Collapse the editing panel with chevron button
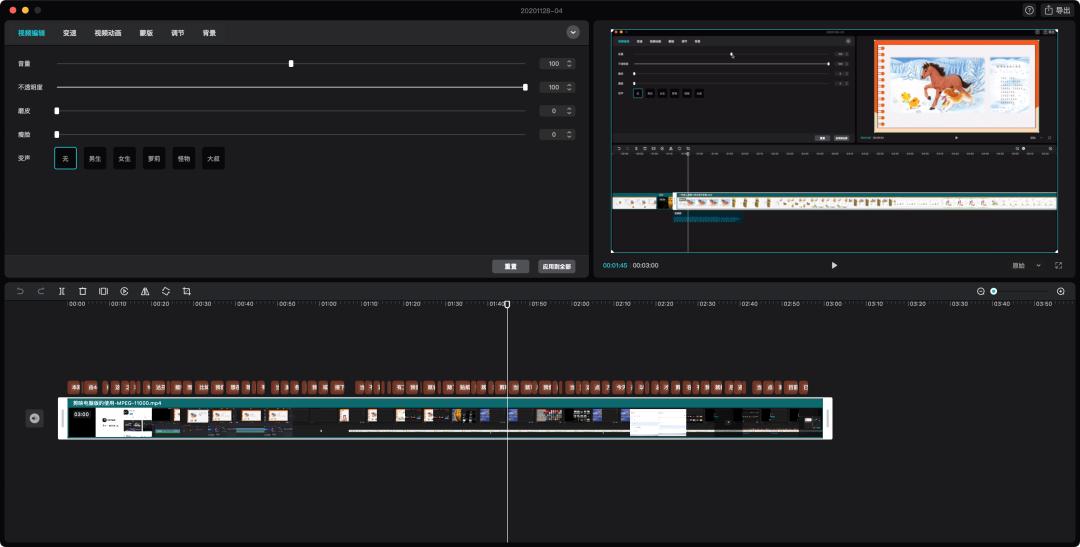 573,32
